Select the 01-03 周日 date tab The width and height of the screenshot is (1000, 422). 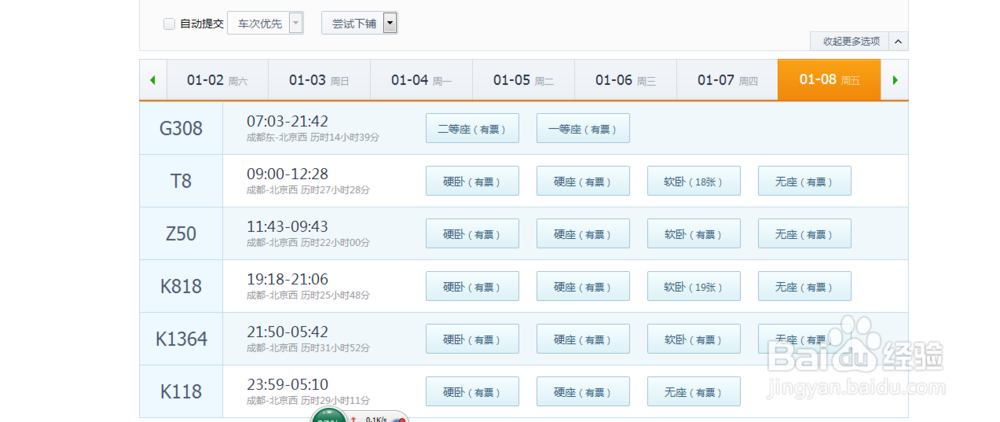coord(320,80)
